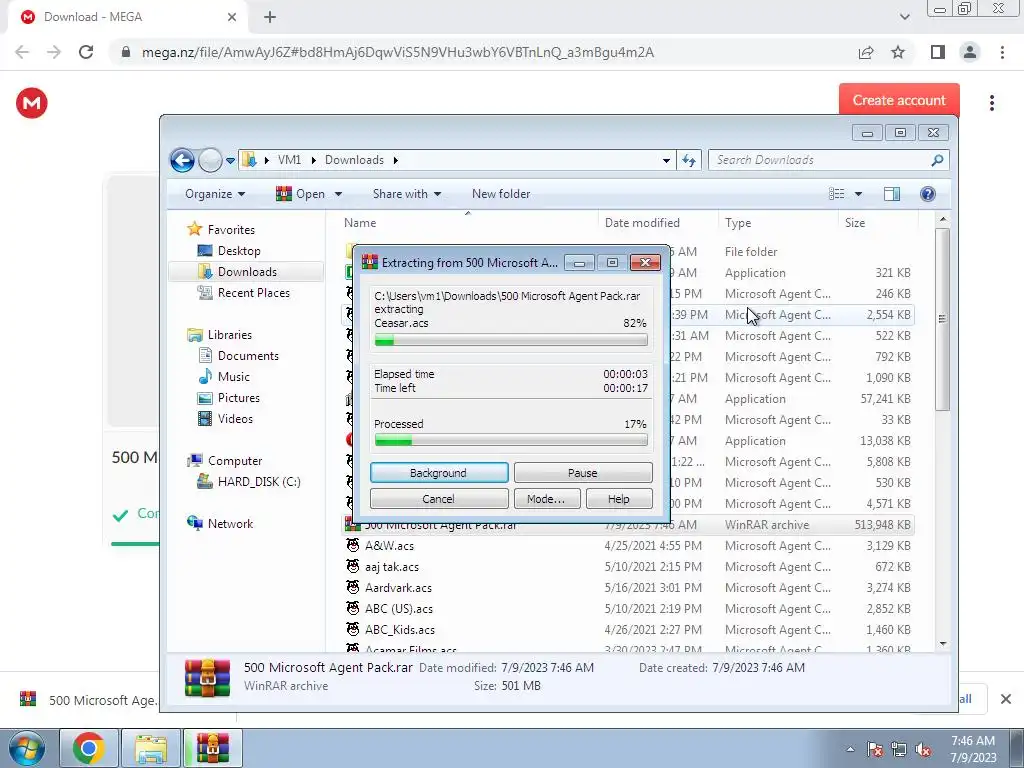Viewport: 1024px width, 768px height.
Task: Open the Chrome profile avatar
Action: [x=970, y=52]
